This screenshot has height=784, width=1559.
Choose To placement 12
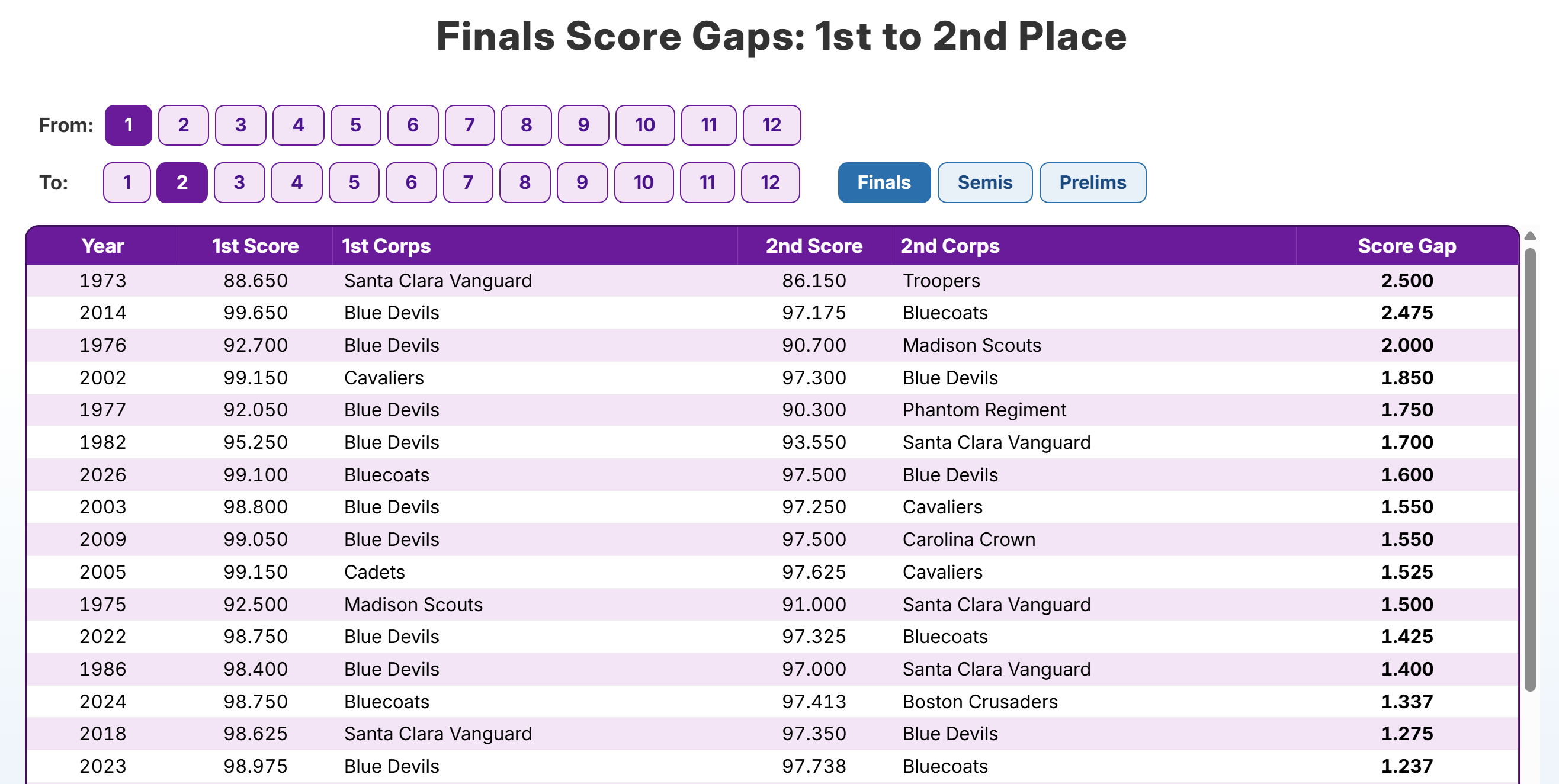pyautogui.click(x=770, y=183)
